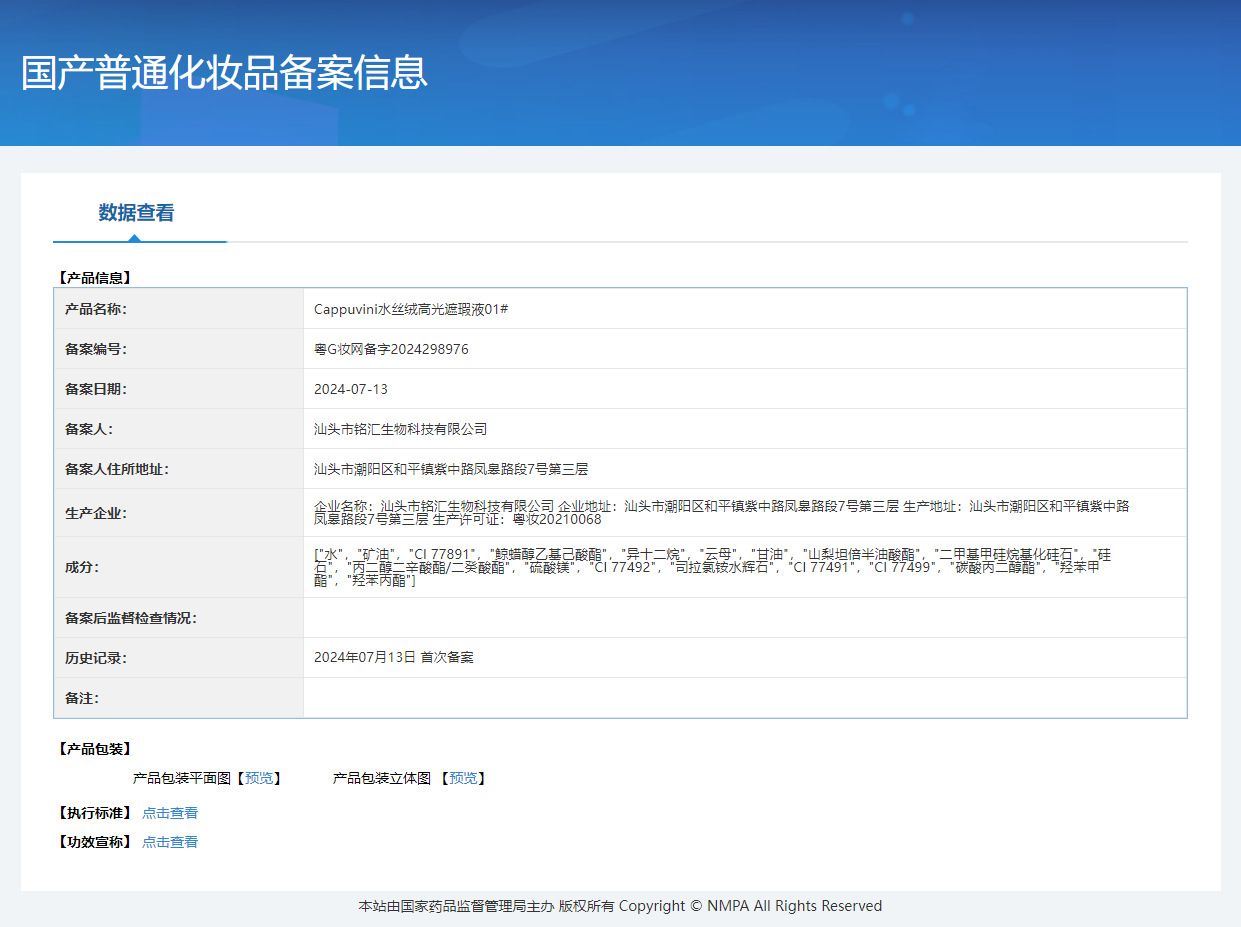Click the 备案人住所地址 row label
This screenshot has height=927, width=1241.
[117, 469]
